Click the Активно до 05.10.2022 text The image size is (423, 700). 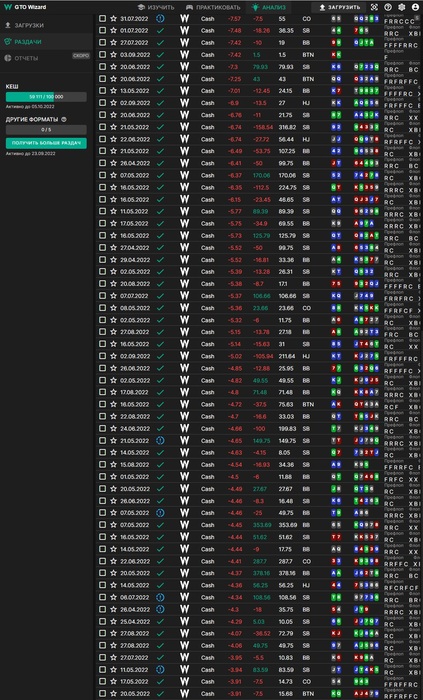pyautogui.click(x=30, y=107)
